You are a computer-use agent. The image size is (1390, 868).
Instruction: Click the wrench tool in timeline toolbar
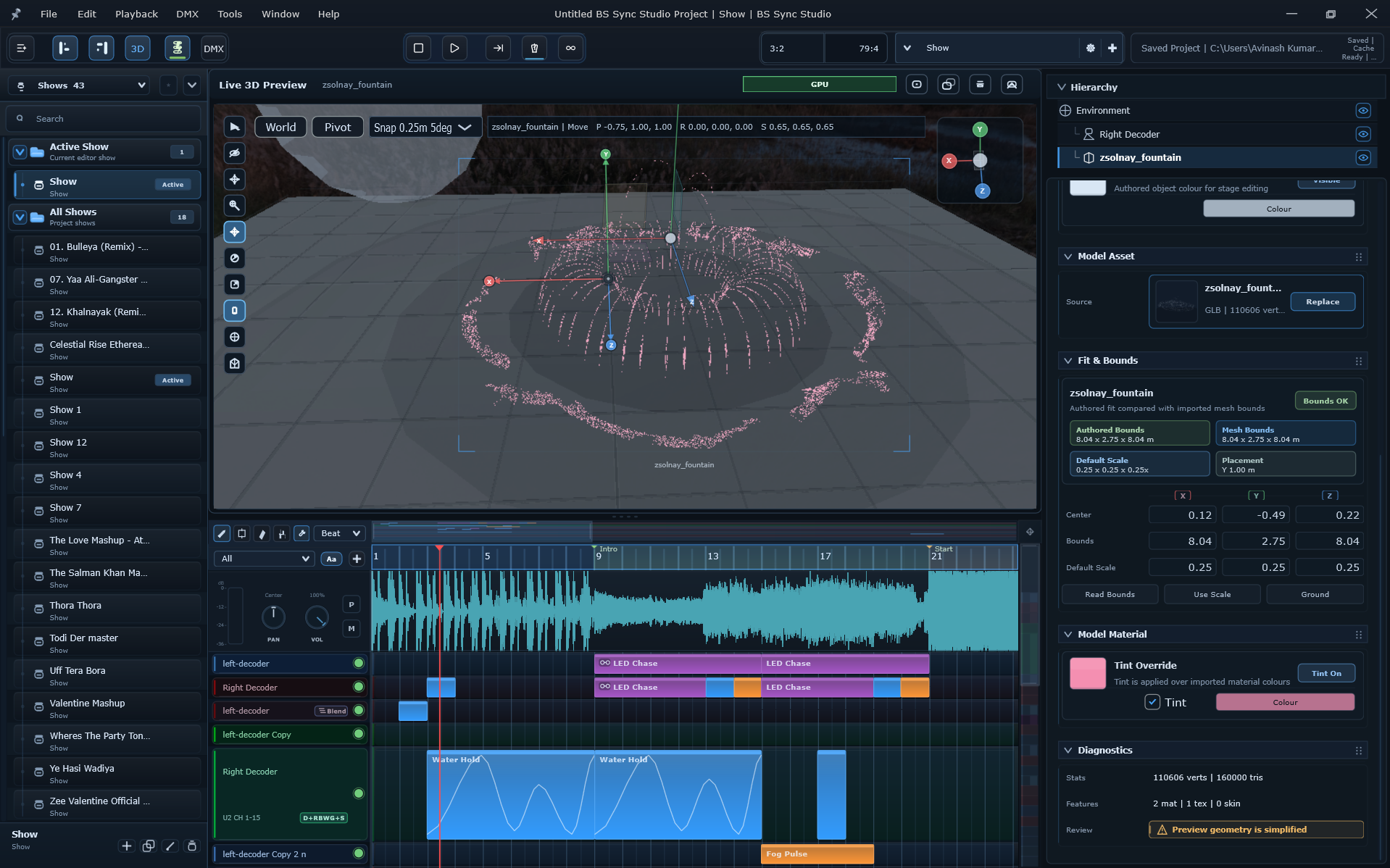301,533
